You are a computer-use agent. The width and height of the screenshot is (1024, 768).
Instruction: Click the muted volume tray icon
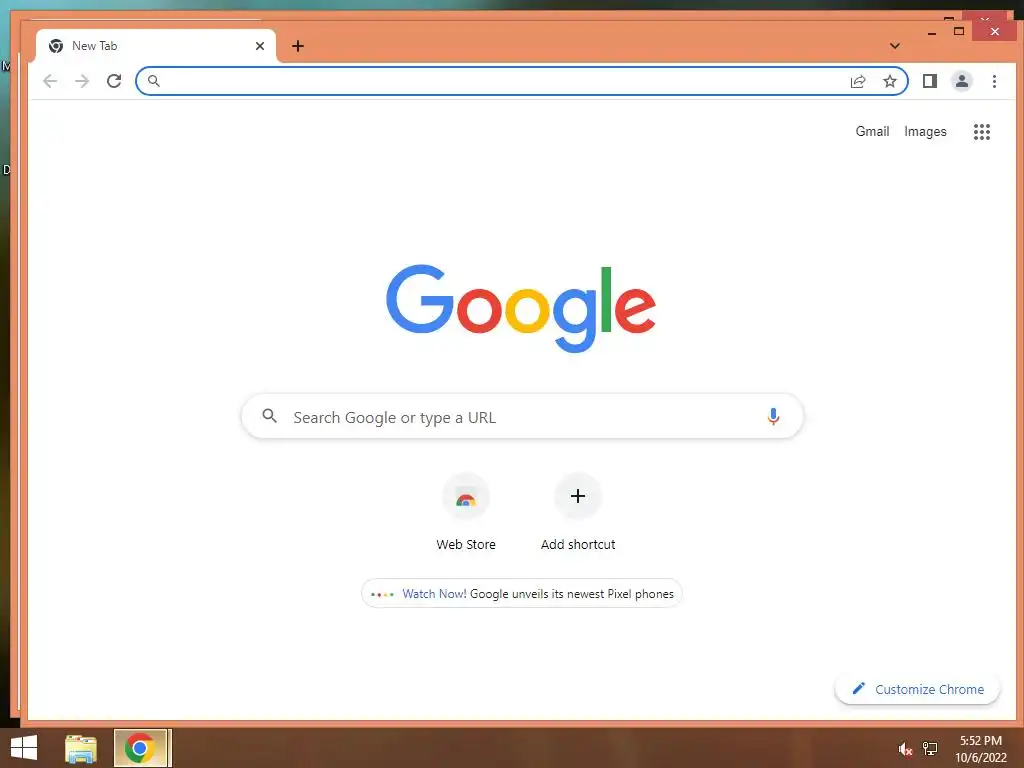[905, 749]
